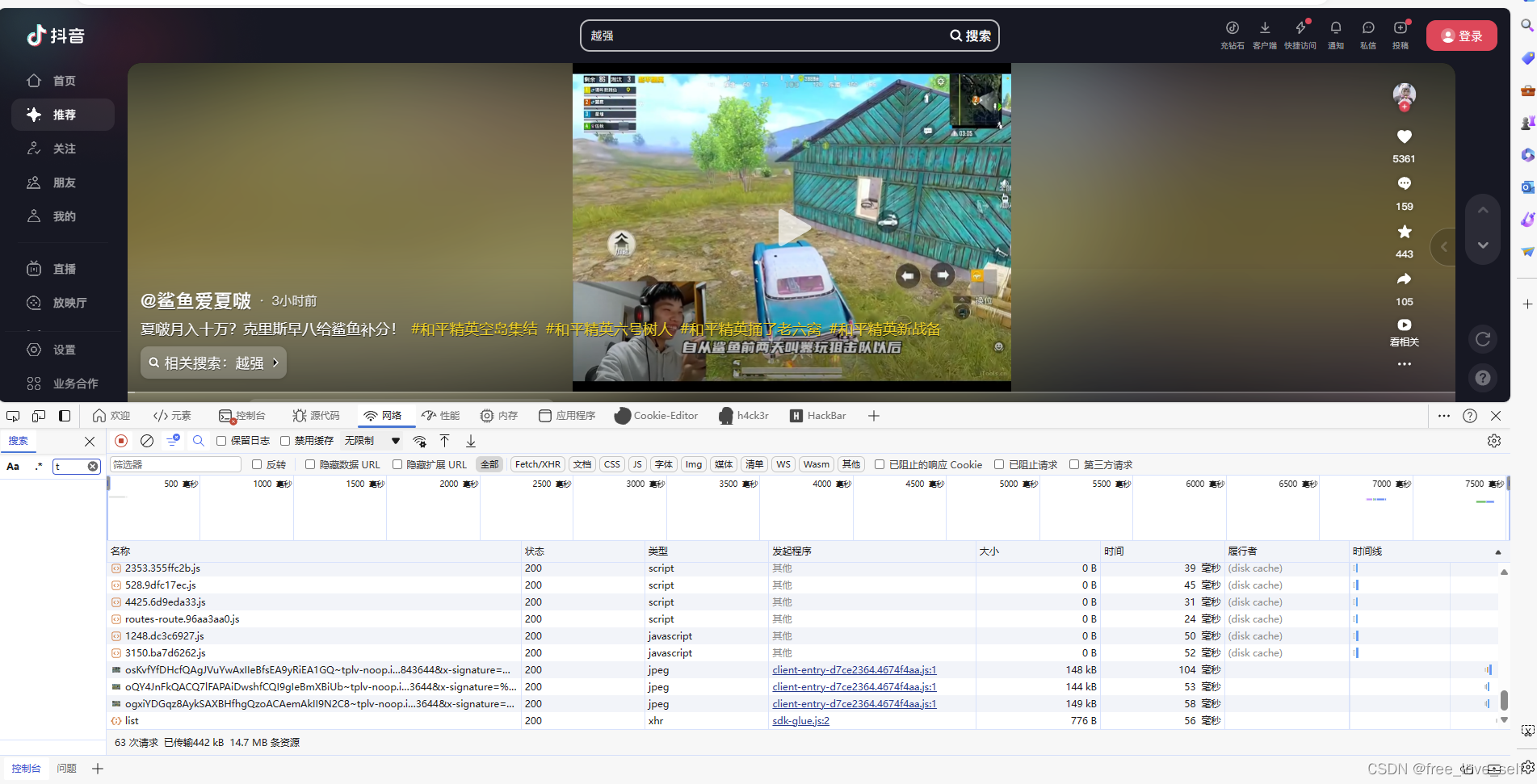Click DevTools inspect element icon

point(13,416)
